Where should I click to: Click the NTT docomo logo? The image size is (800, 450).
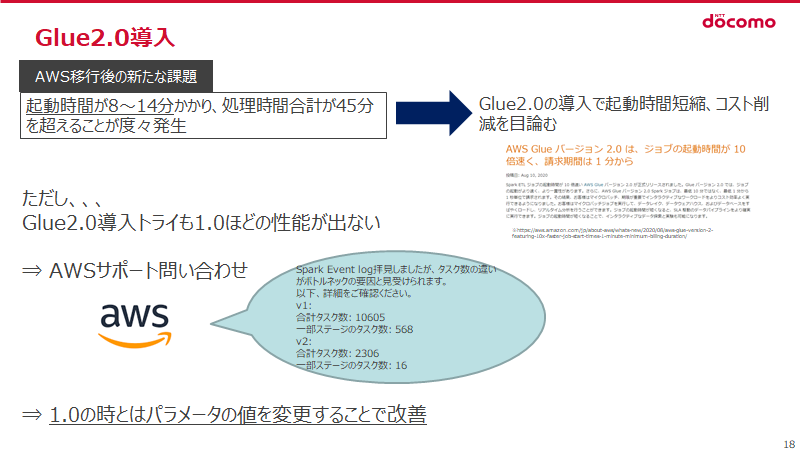click(739, 21)
